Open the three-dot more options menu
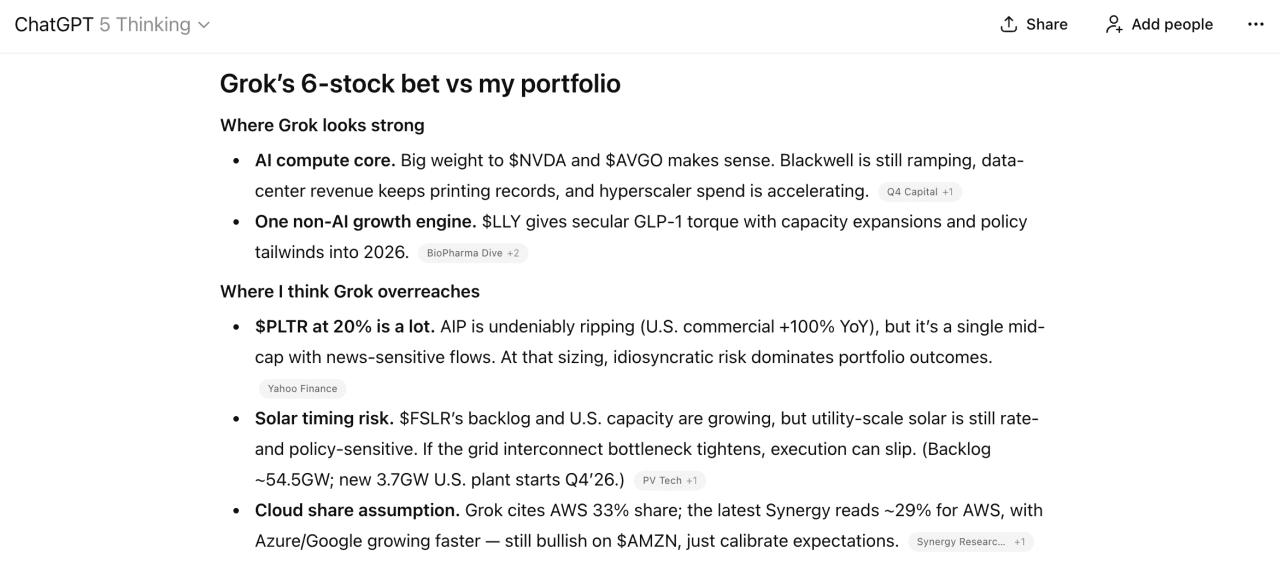The height and width of the screenshot is (561, 1280). tap(1256, 25)
